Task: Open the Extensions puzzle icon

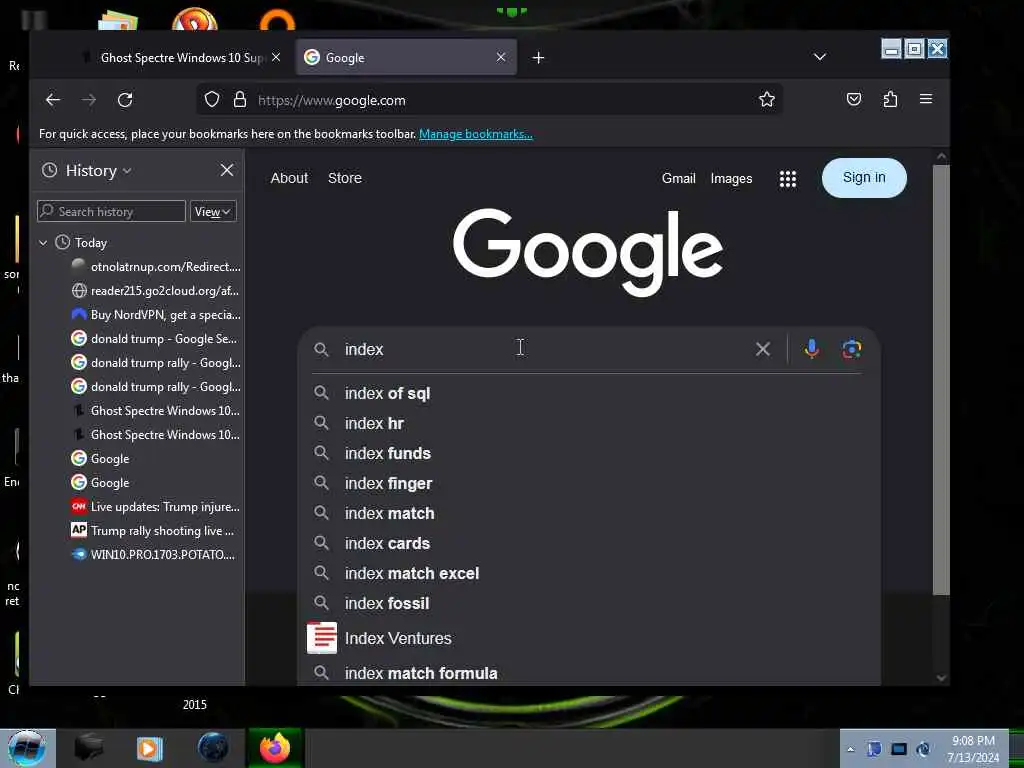Action: point(890,99)
